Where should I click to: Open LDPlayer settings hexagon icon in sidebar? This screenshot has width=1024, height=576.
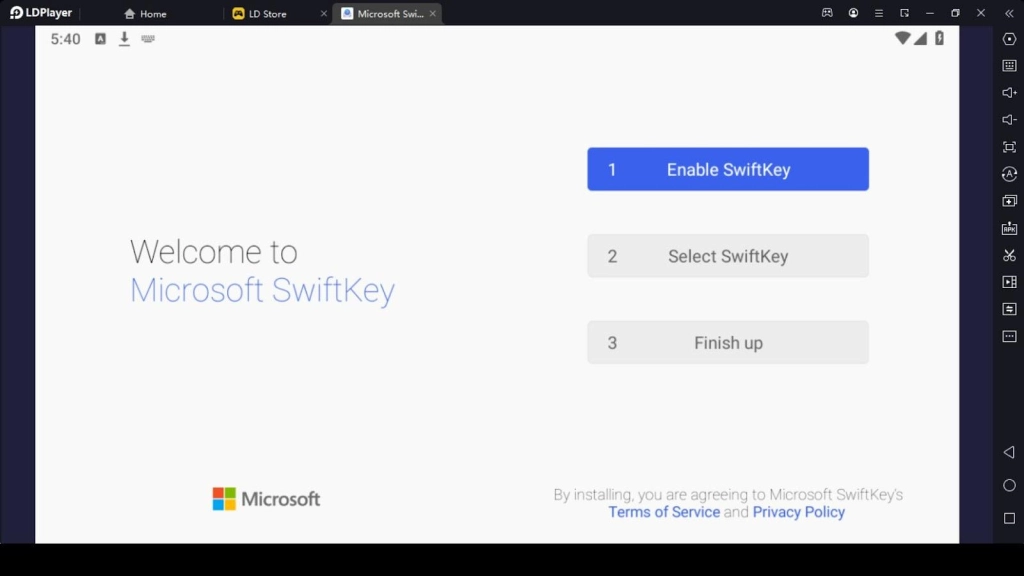(x=1009, y=39)
